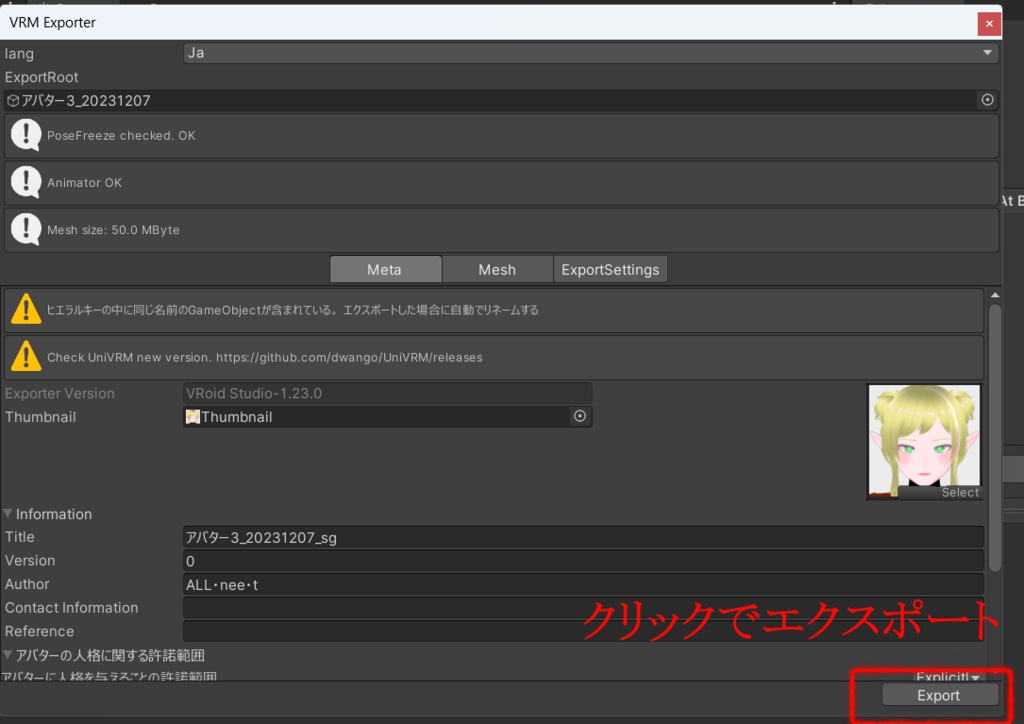
Task: Click the ExportRoot label
Action: (41, 77)
